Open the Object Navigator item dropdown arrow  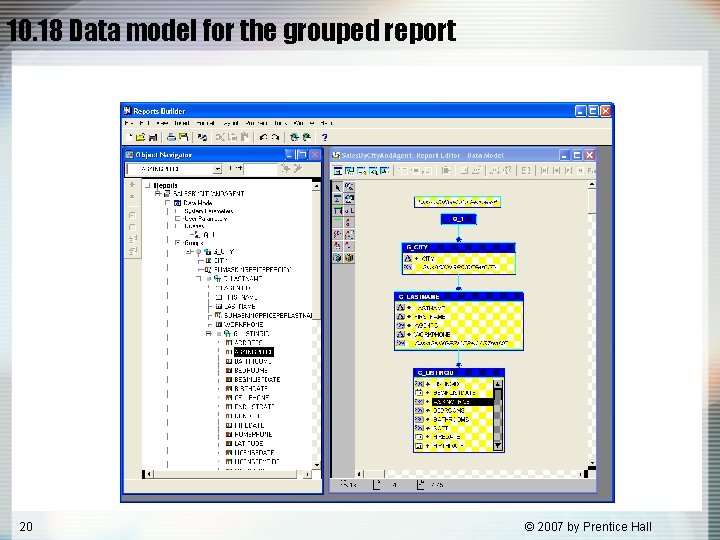coord(217,169)
